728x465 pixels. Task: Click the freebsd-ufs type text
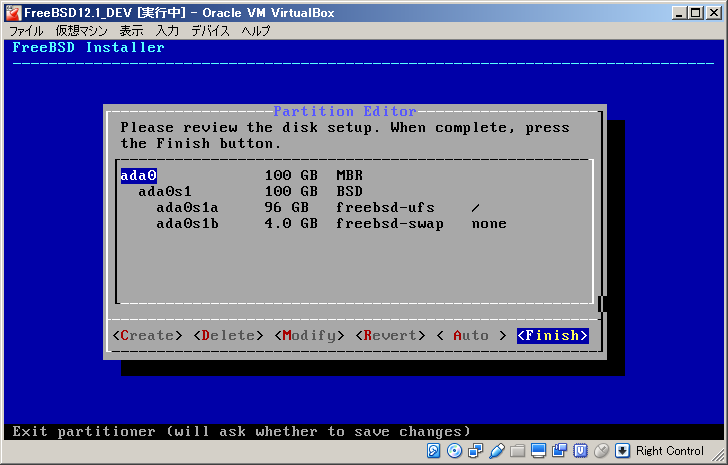point(385,207)
